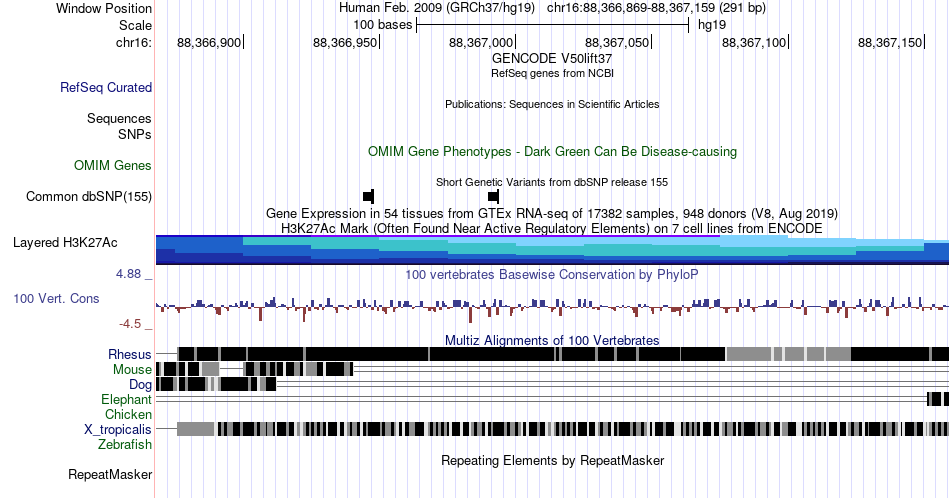Click the Sequences track label

119,118
